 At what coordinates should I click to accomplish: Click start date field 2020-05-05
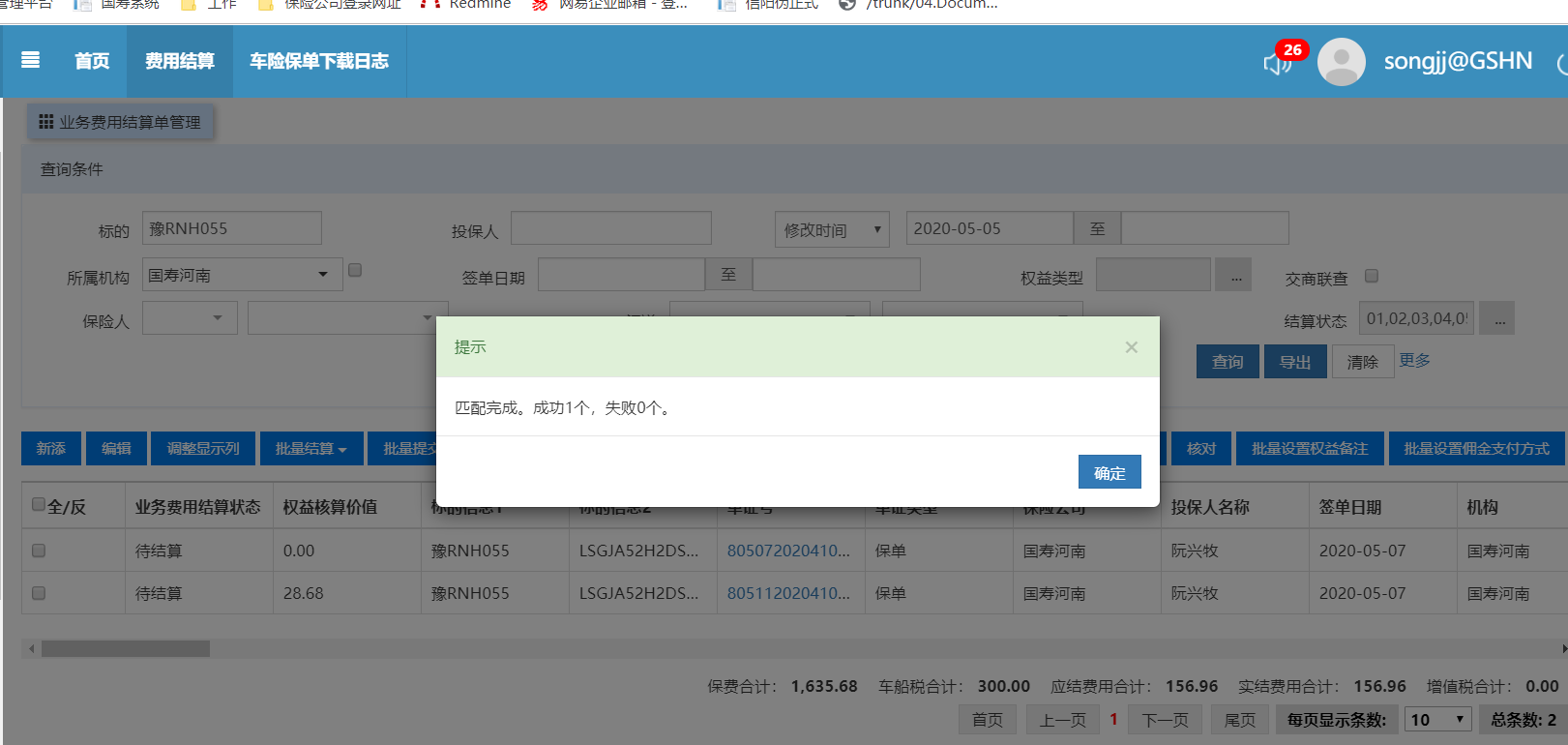pyautogui.click(x=990, y=228)
